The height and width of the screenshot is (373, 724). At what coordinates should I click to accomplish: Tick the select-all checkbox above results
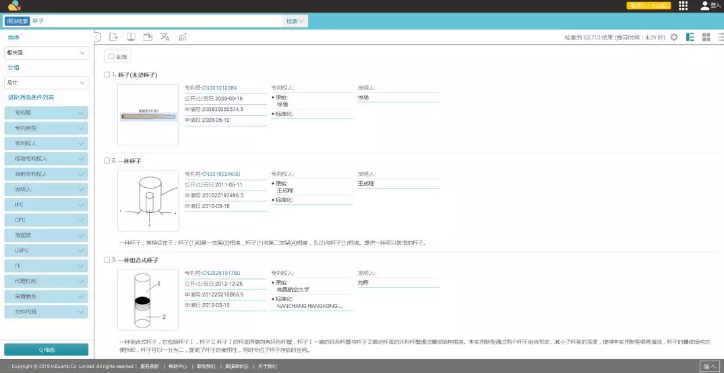point(111,56)
